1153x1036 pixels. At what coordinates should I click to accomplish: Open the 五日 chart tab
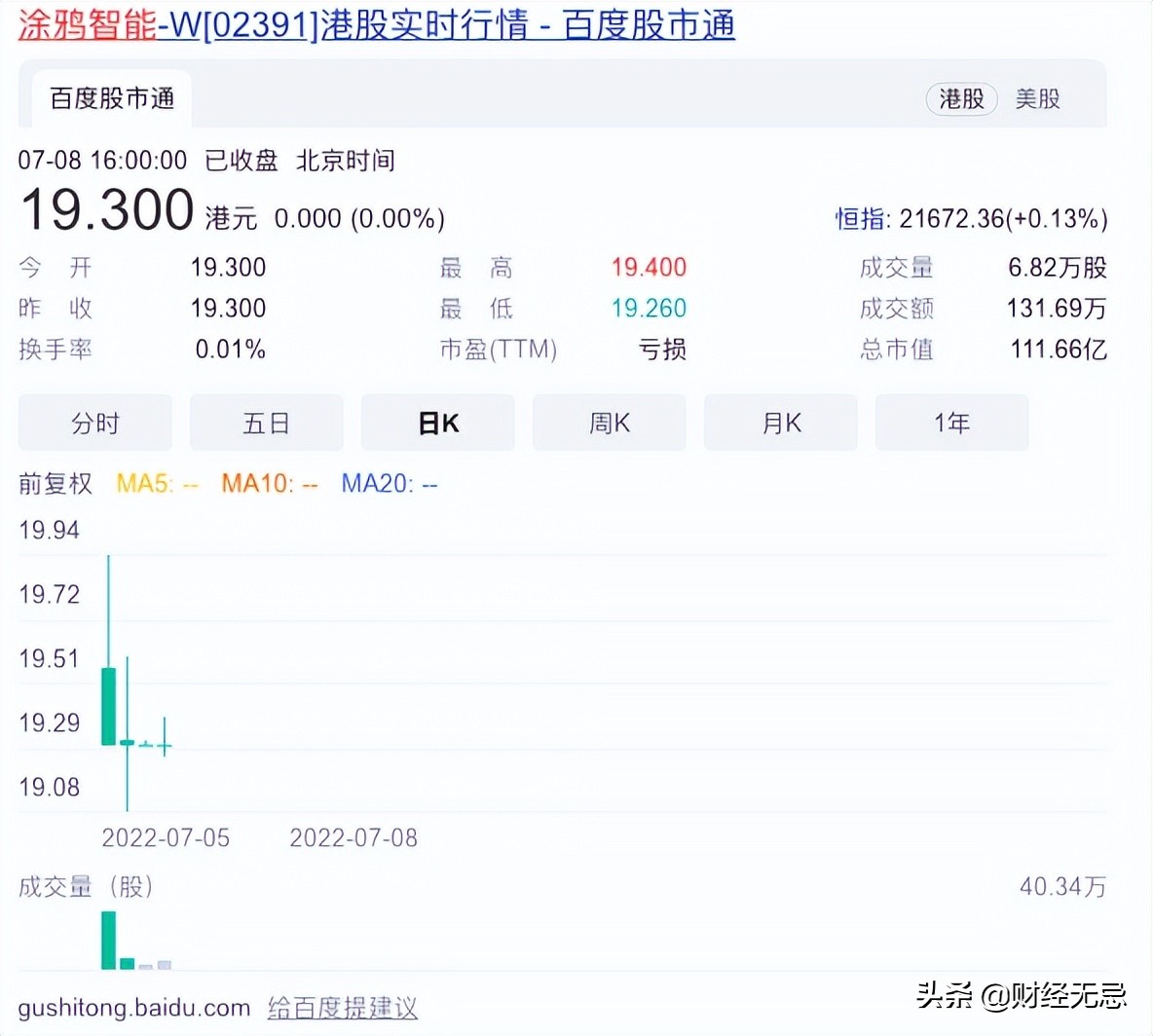pos(266,423)
